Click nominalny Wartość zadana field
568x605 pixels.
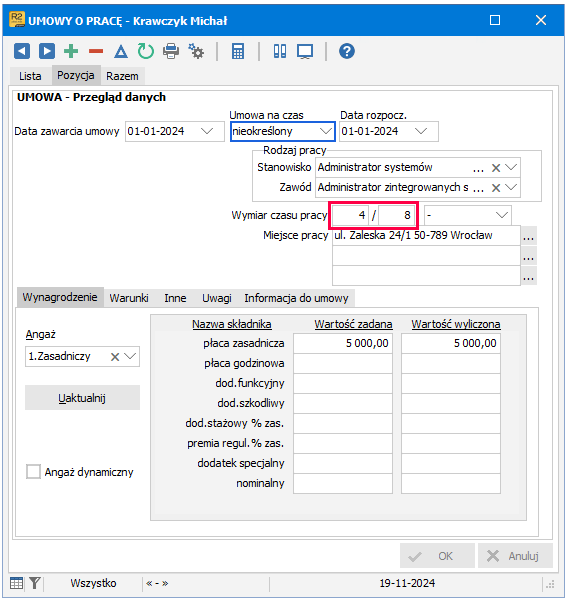(x=343, y=483)
